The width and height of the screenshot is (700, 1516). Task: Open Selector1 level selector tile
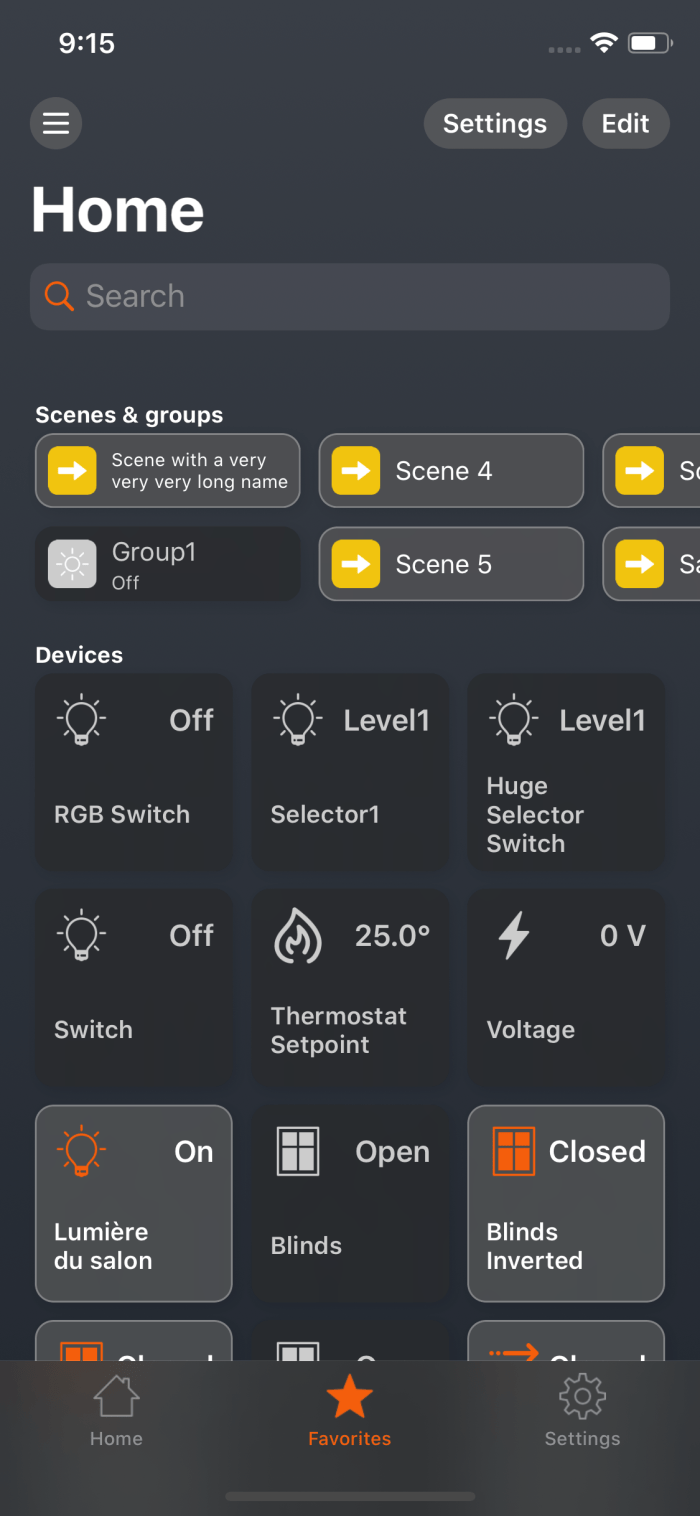click(350, 771)
